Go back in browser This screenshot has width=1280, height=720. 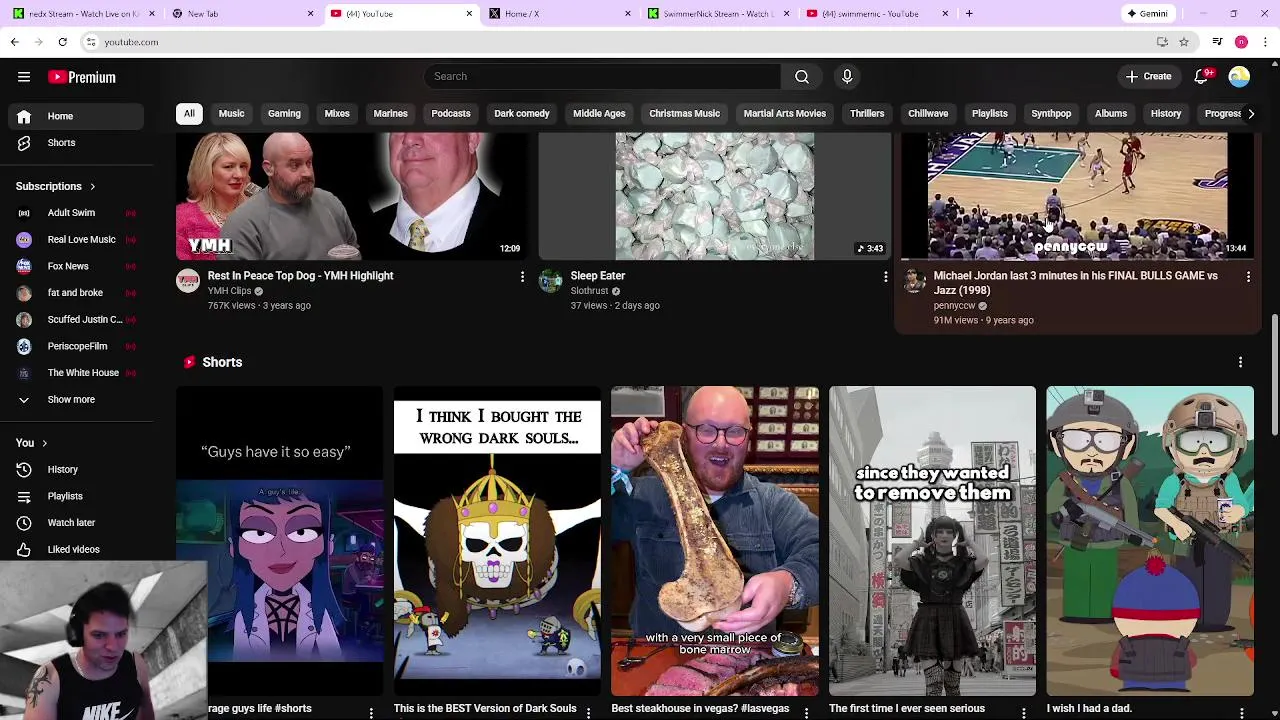[14, 42]
